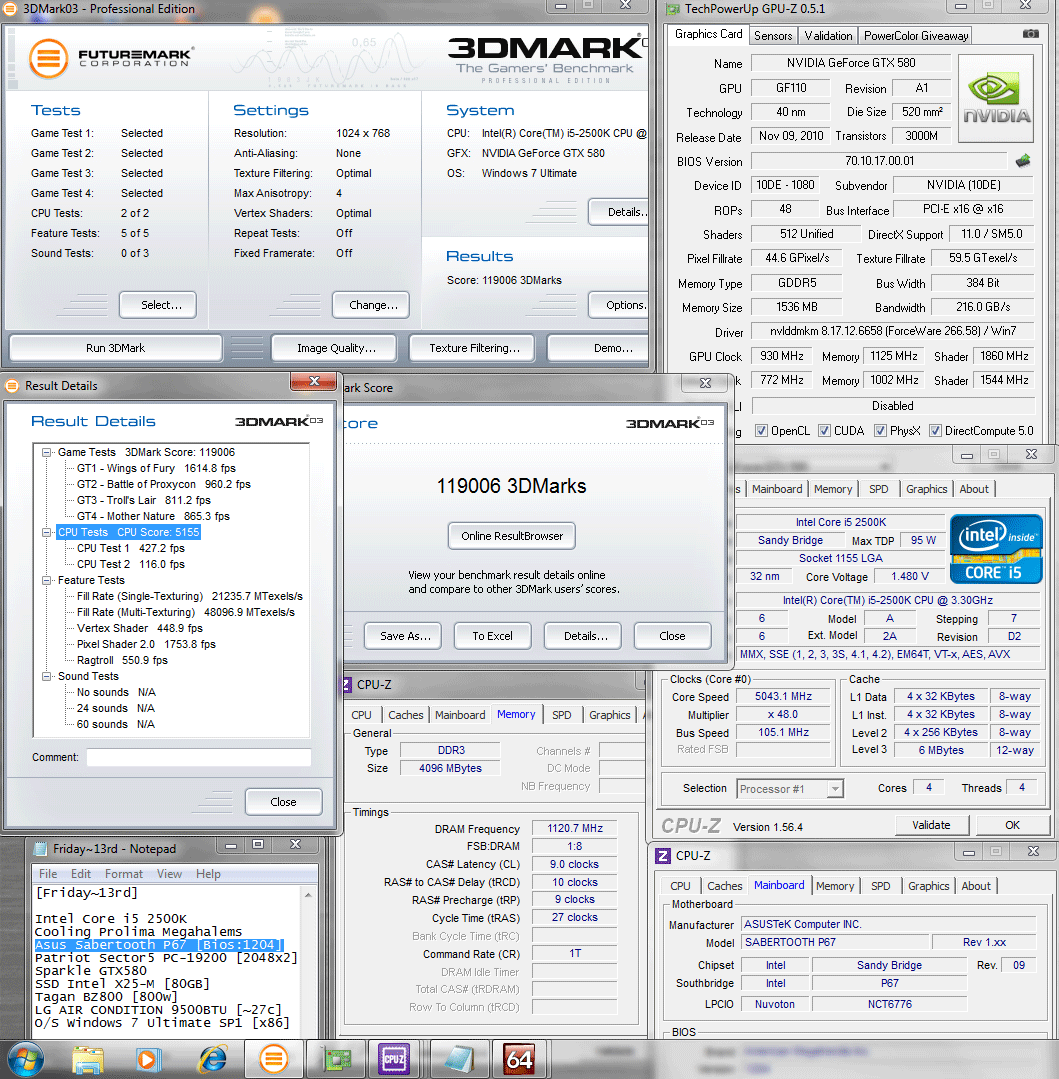
Task: Collapse the Feature Tests tree node
Action: 47,581
